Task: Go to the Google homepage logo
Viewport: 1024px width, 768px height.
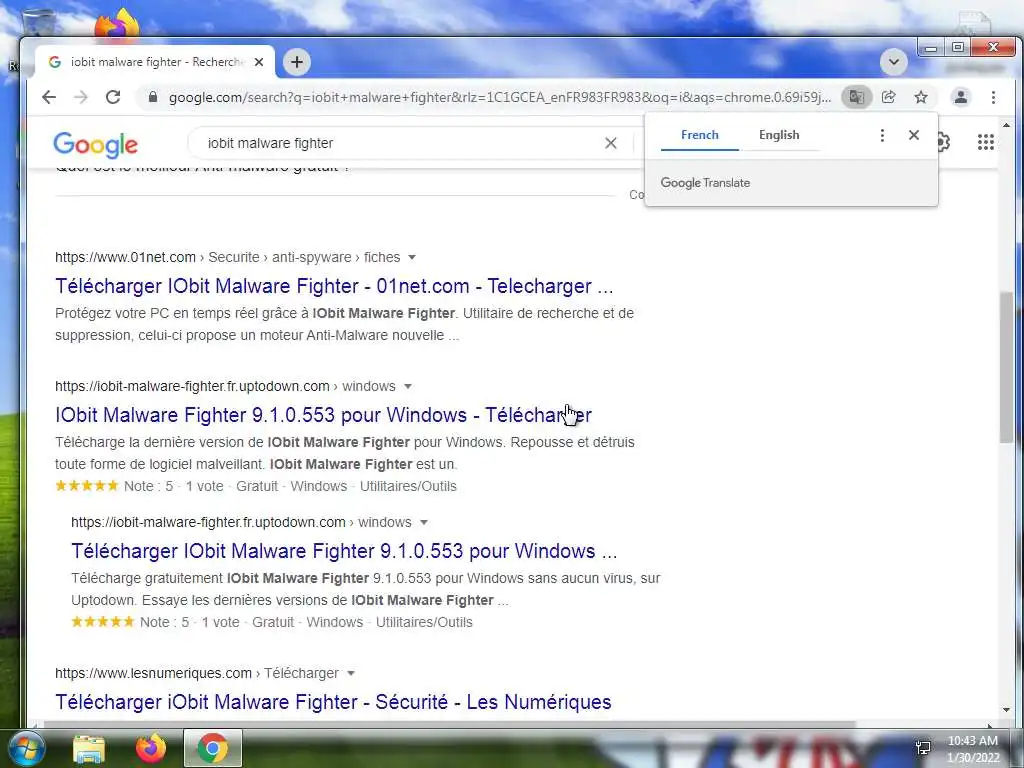Action: point(95,144)
